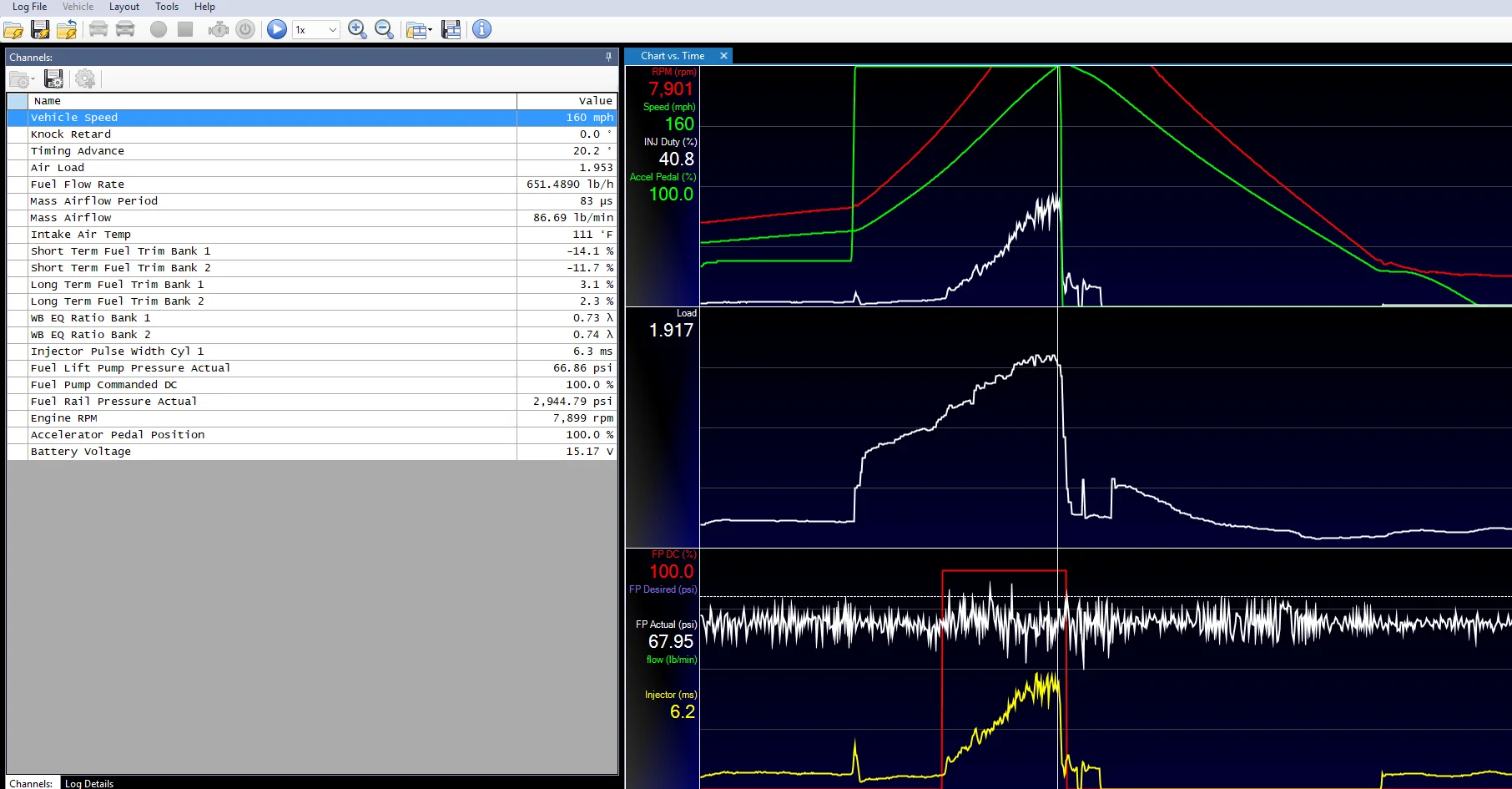Open the 1x playback speed dropdown

[x=315, y=29]
